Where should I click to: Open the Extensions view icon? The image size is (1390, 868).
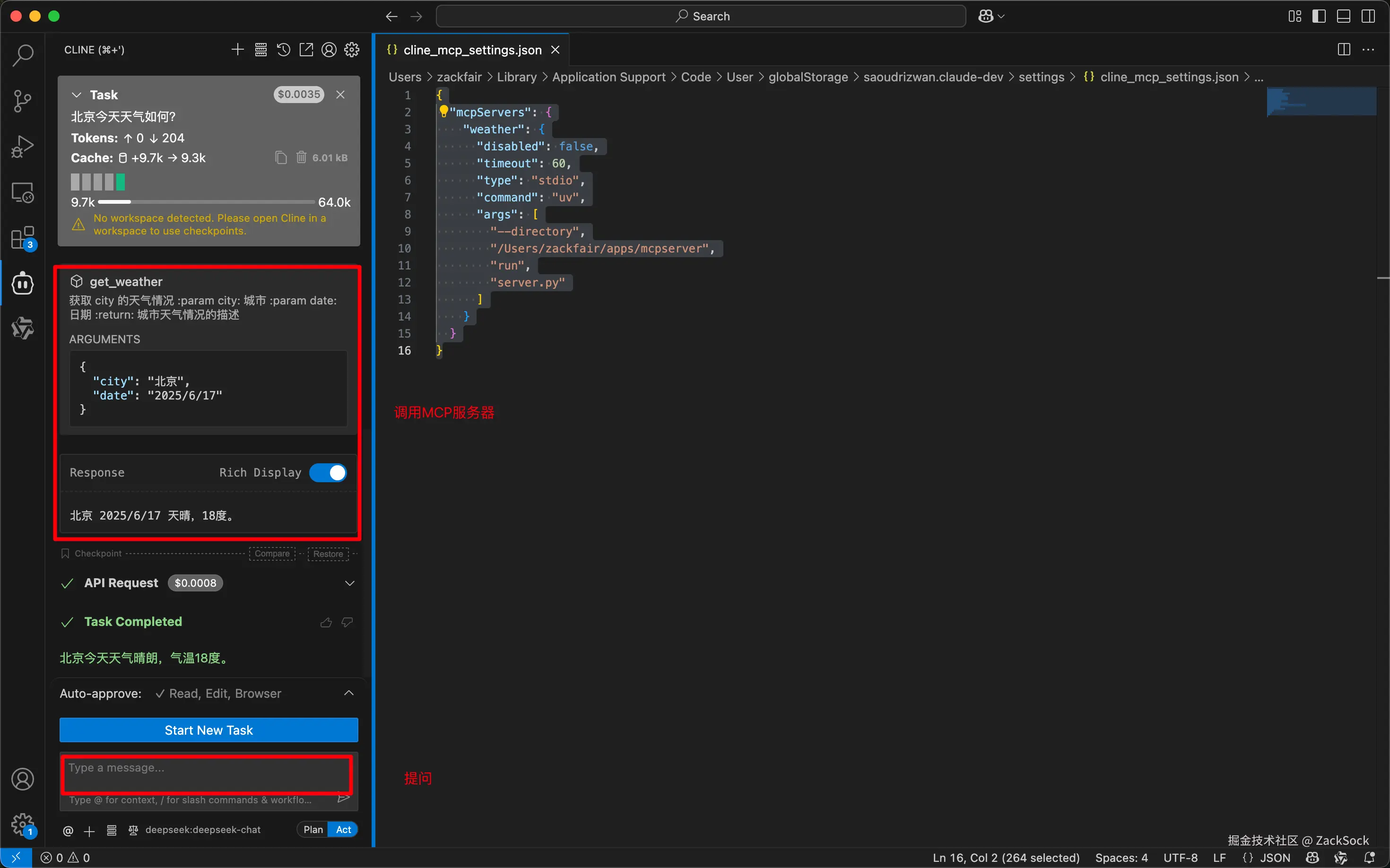pyautogui.click(x=23, y=238)
